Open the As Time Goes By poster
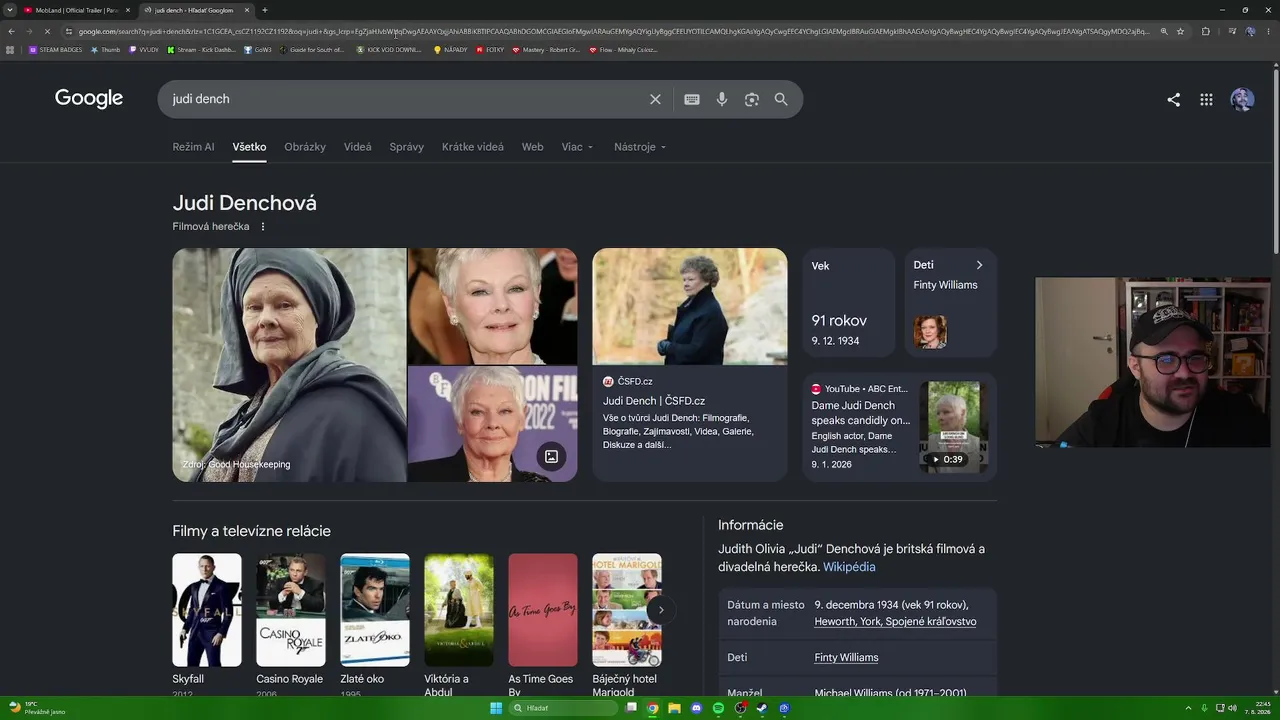Screen dimensions: 1280x720 [x=543, y=610]
